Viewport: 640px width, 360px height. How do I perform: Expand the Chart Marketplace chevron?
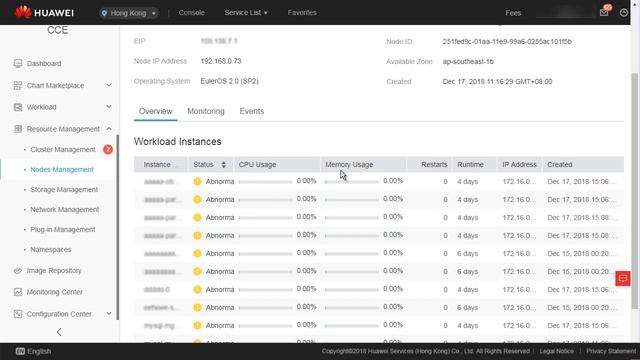[x=109, y=85]
